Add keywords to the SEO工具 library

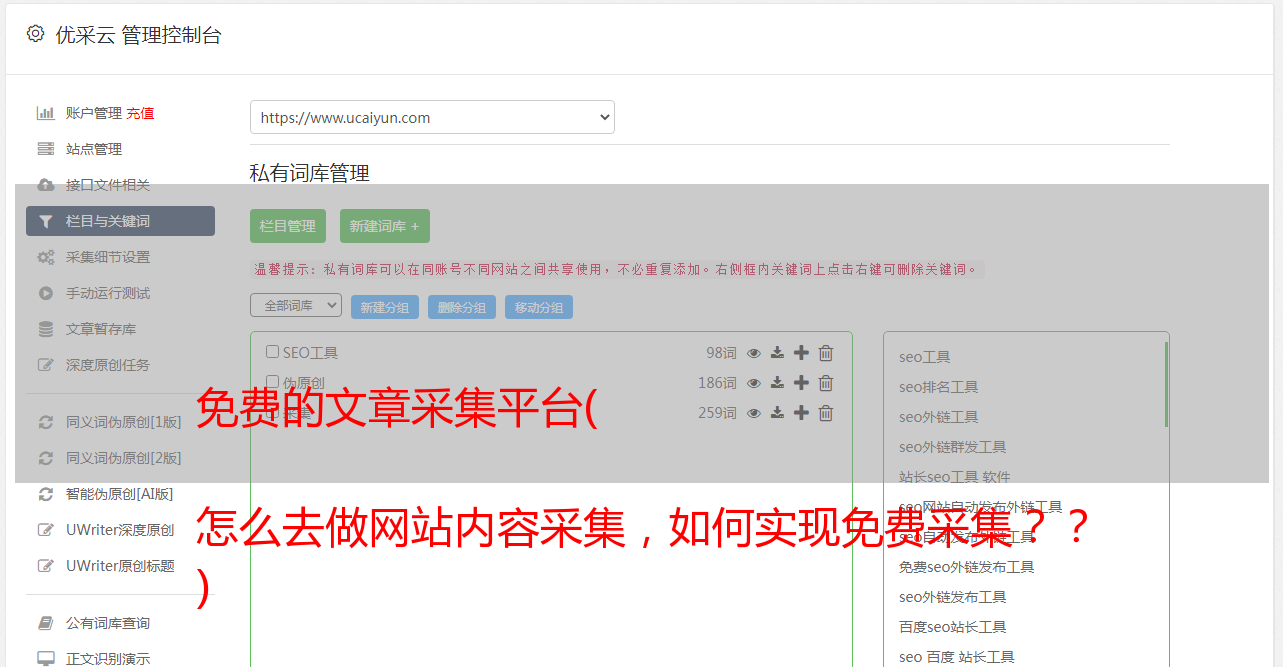[801, 353]
